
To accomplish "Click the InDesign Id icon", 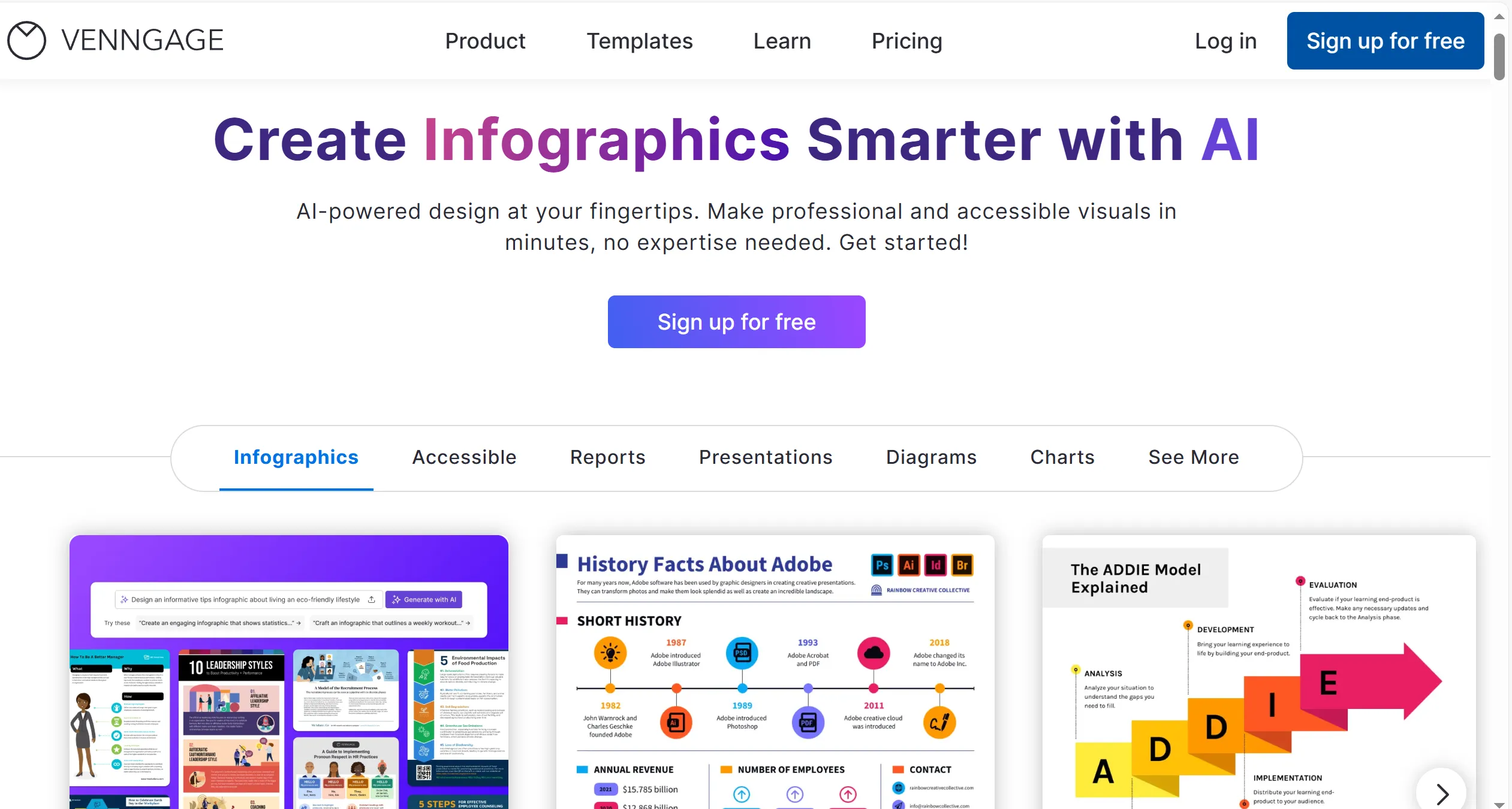I will 935,565.
